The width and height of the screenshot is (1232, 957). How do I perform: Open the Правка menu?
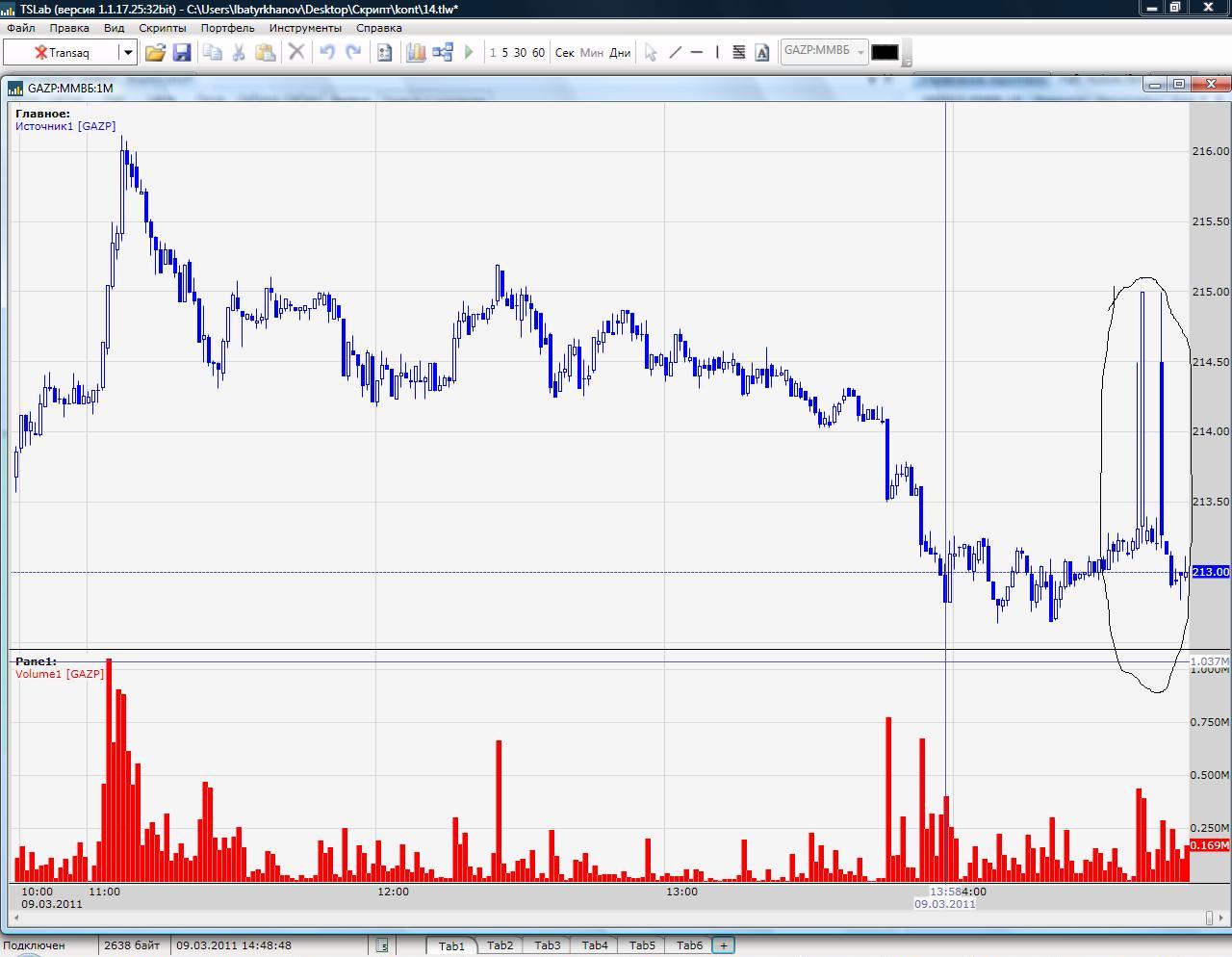pyautogui.click(x=69, y=28)
